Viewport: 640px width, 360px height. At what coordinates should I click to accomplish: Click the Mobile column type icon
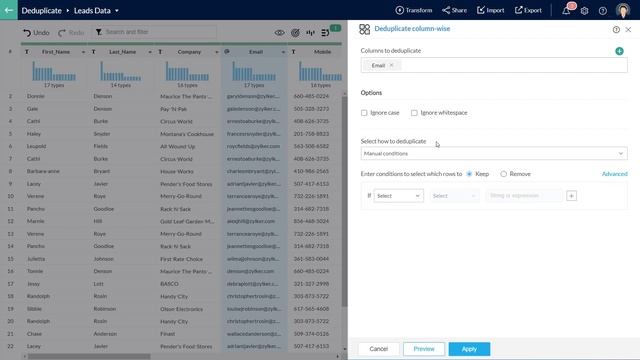tap(293, 52)
